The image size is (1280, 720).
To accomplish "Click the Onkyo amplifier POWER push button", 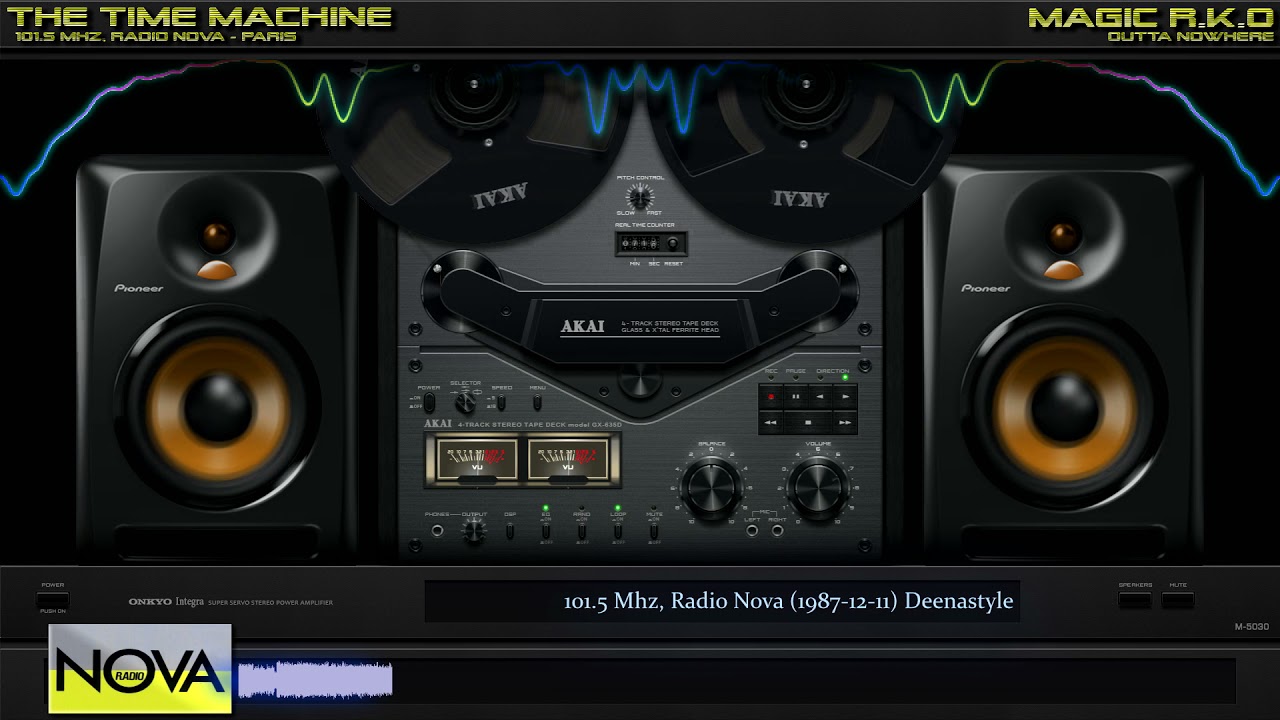I will (52, 600).
